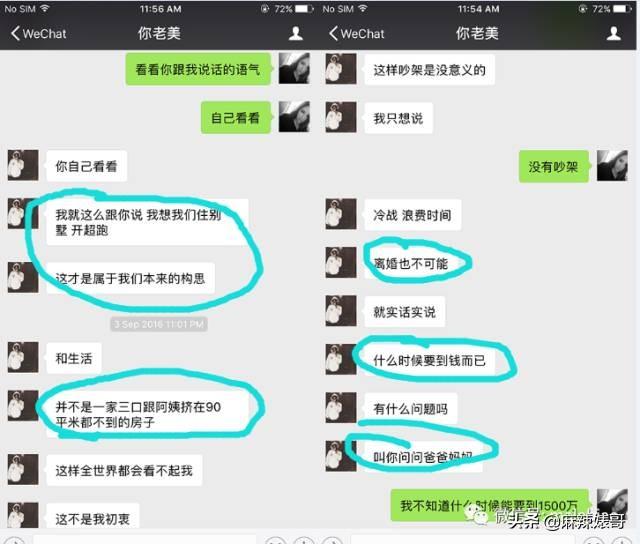This screenshot has height=544, width=640.
Task: Tap sender avatar next to 没有吵架
Action: click(612, 166)
